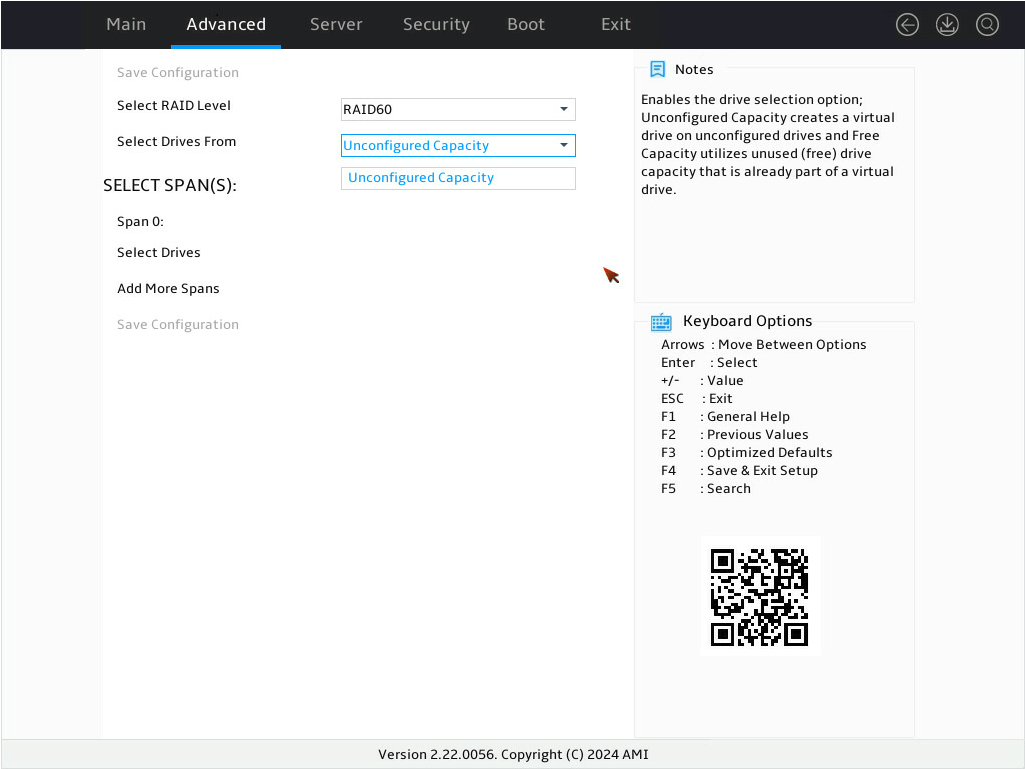Click the F3 Optimized Defaults line
Viewport: 1025px width, 769px height.
747,453
